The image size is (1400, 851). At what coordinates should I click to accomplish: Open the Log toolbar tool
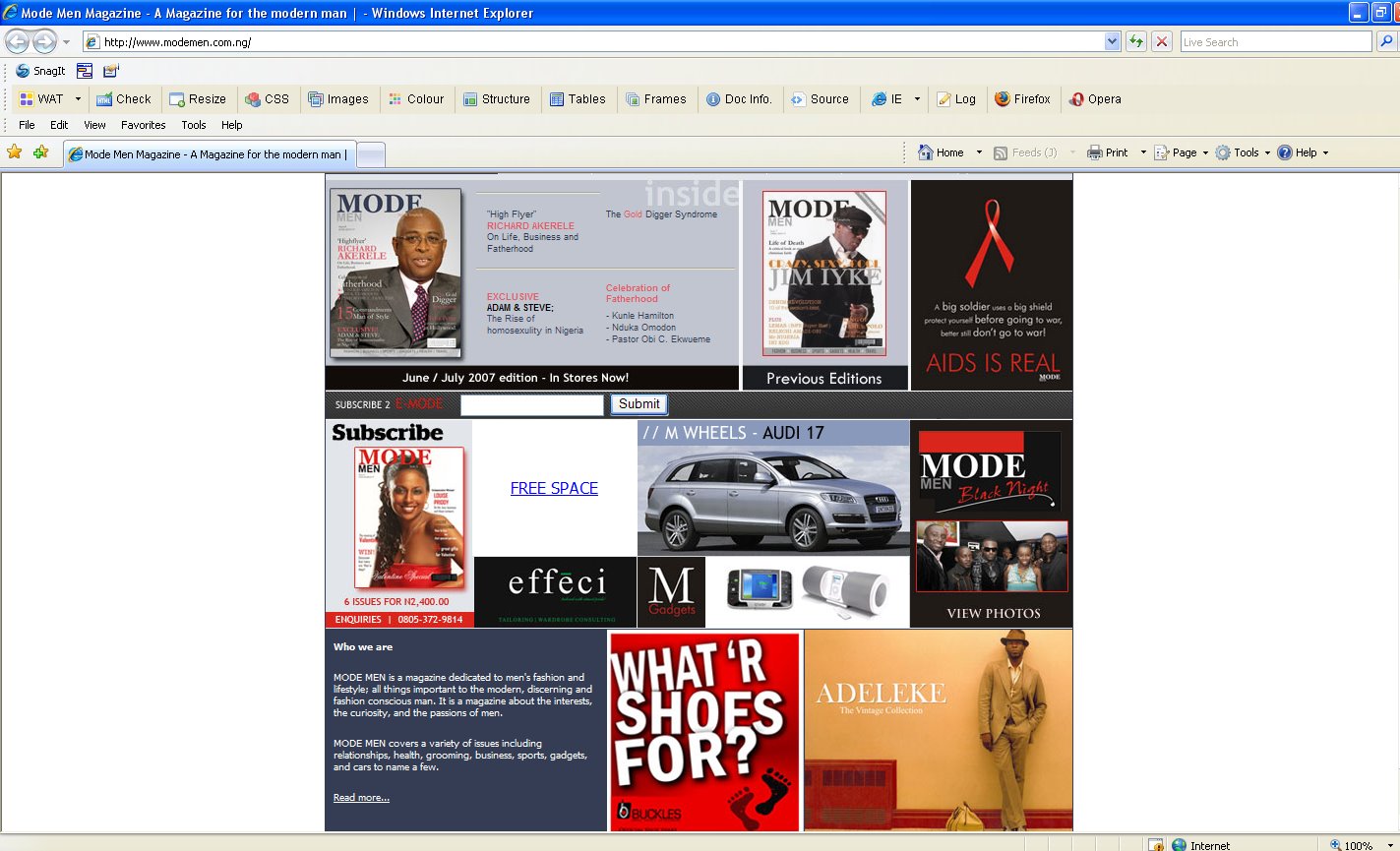(956, 99)
